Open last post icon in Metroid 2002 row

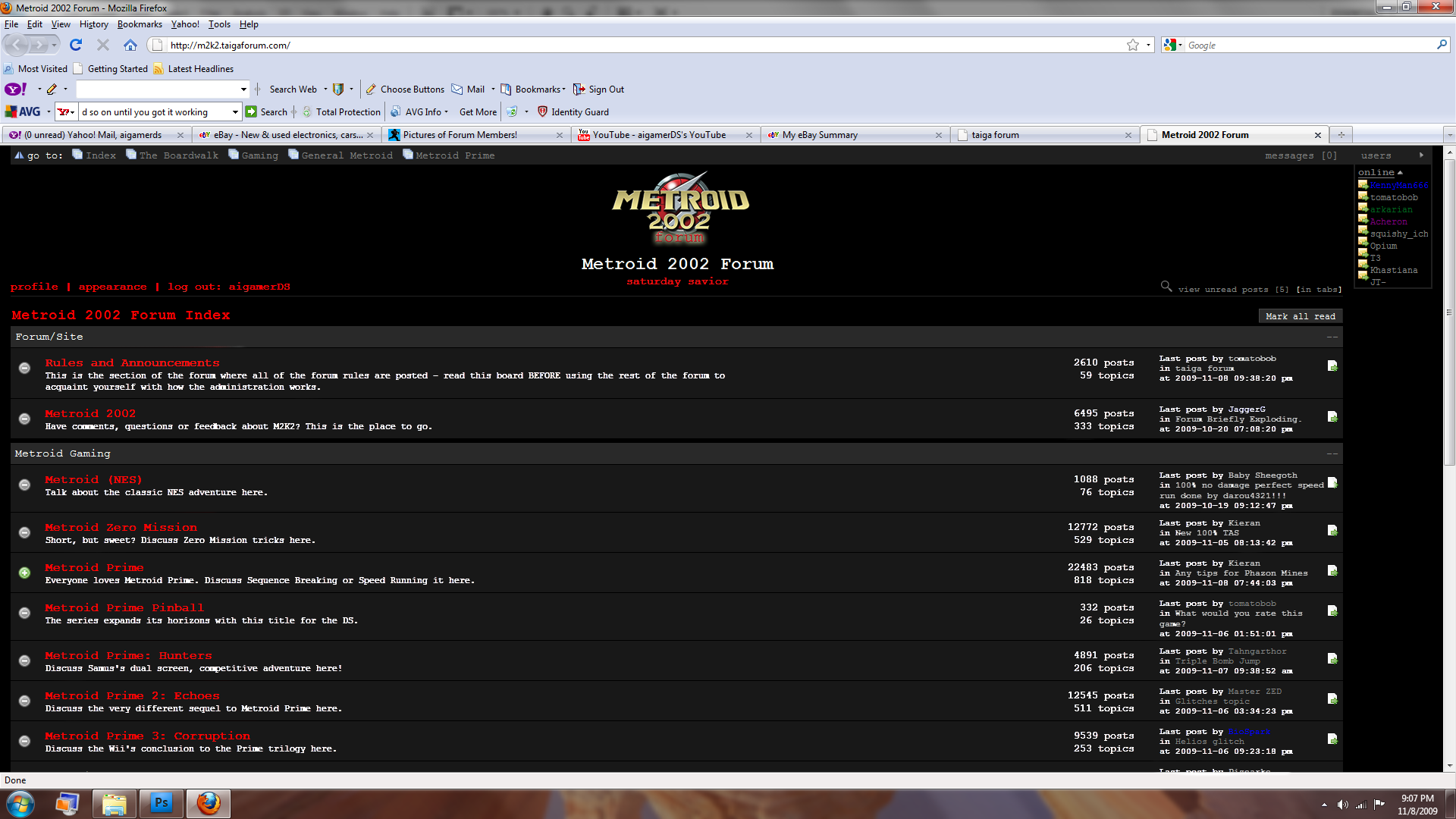[1332, 417]
